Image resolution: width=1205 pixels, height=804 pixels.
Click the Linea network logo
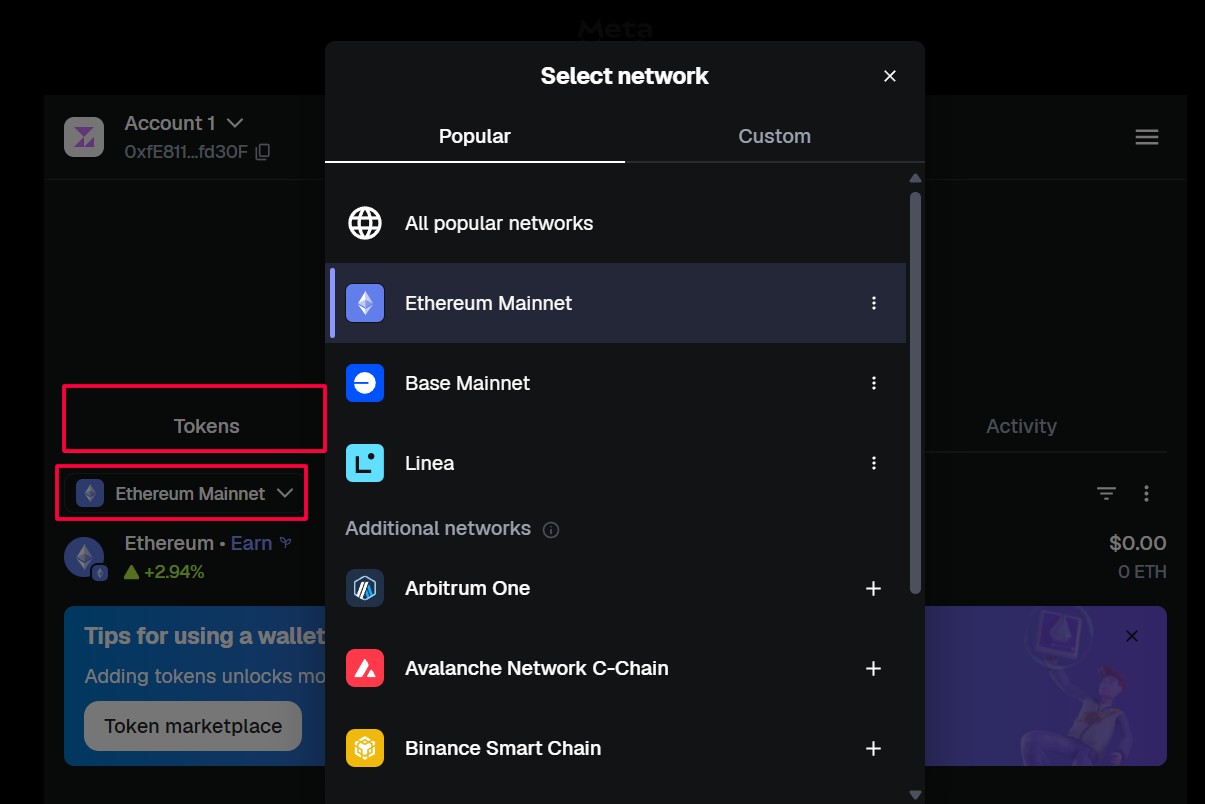pos(365,463)
